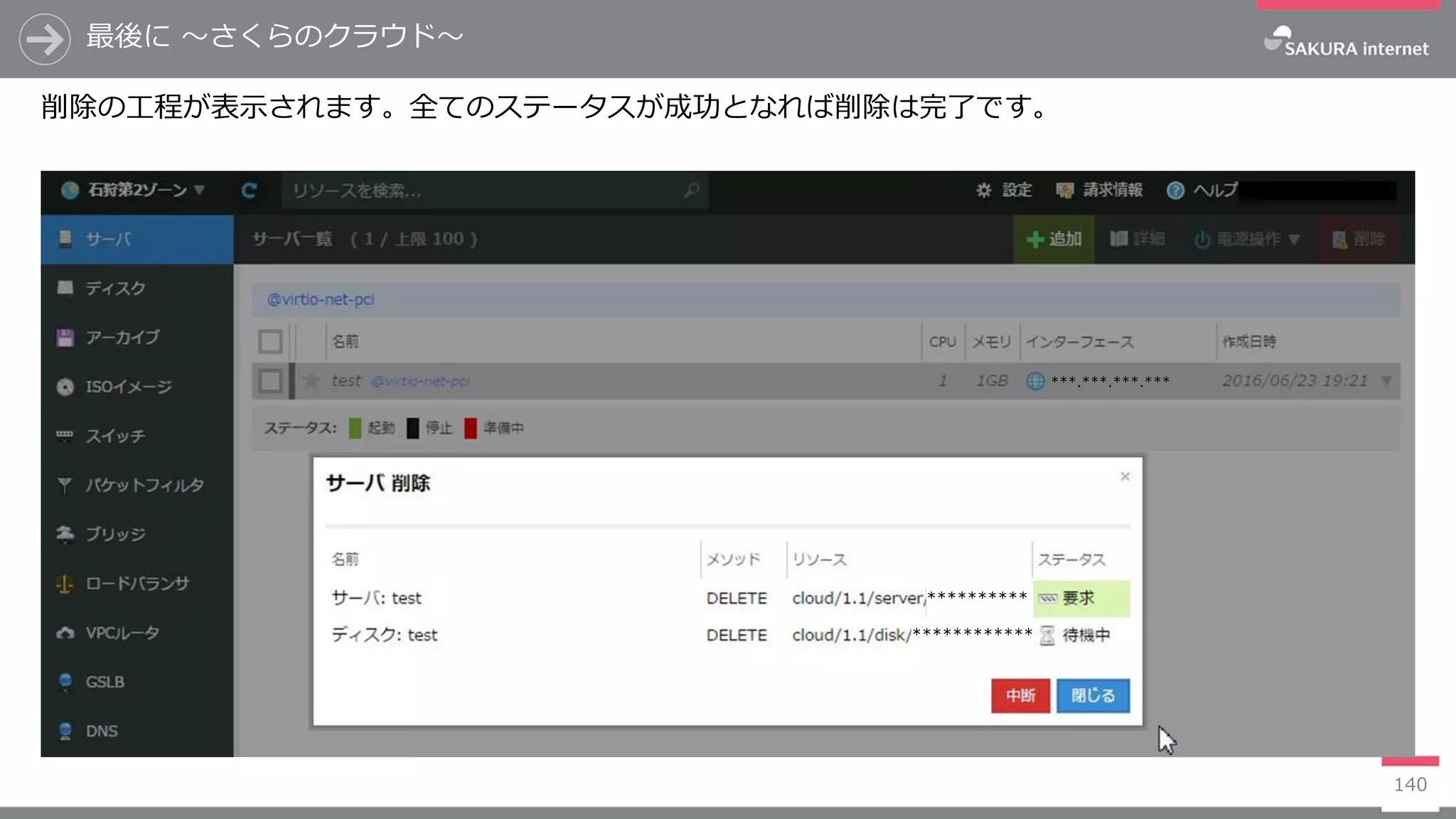
Task: Click the 2016/06/23 19:21 creation date cell
Action: 1295,381
